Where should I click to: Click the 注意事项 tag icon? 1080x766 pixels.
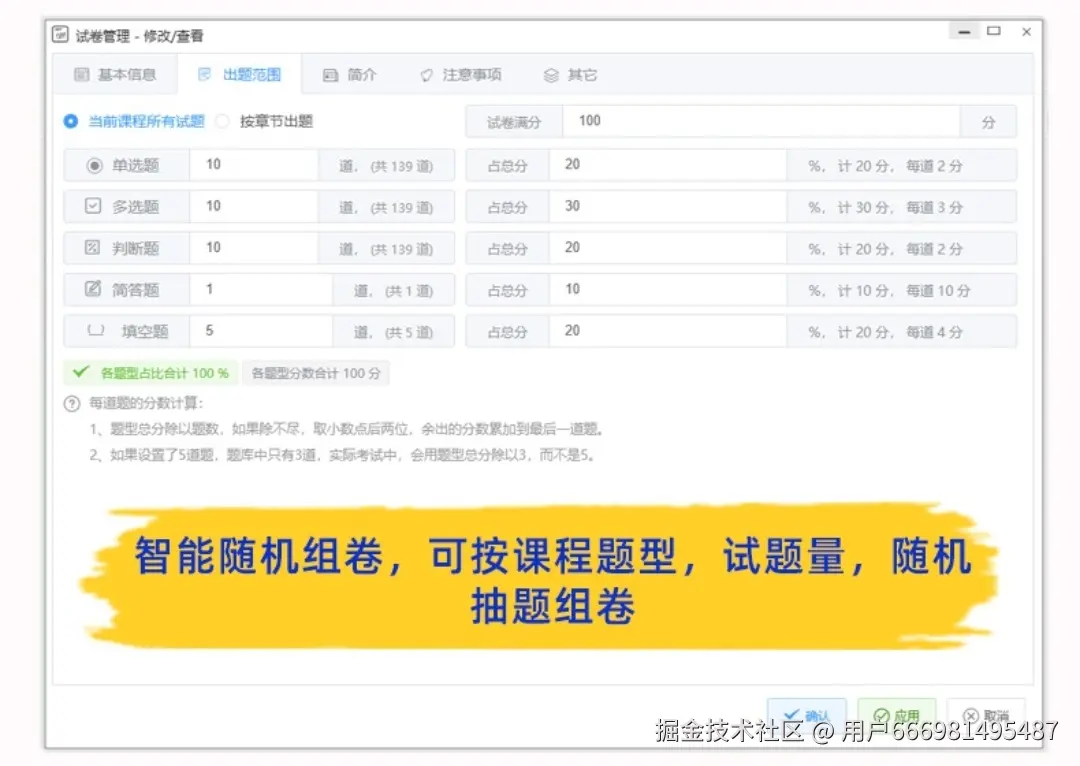point(427,75)
